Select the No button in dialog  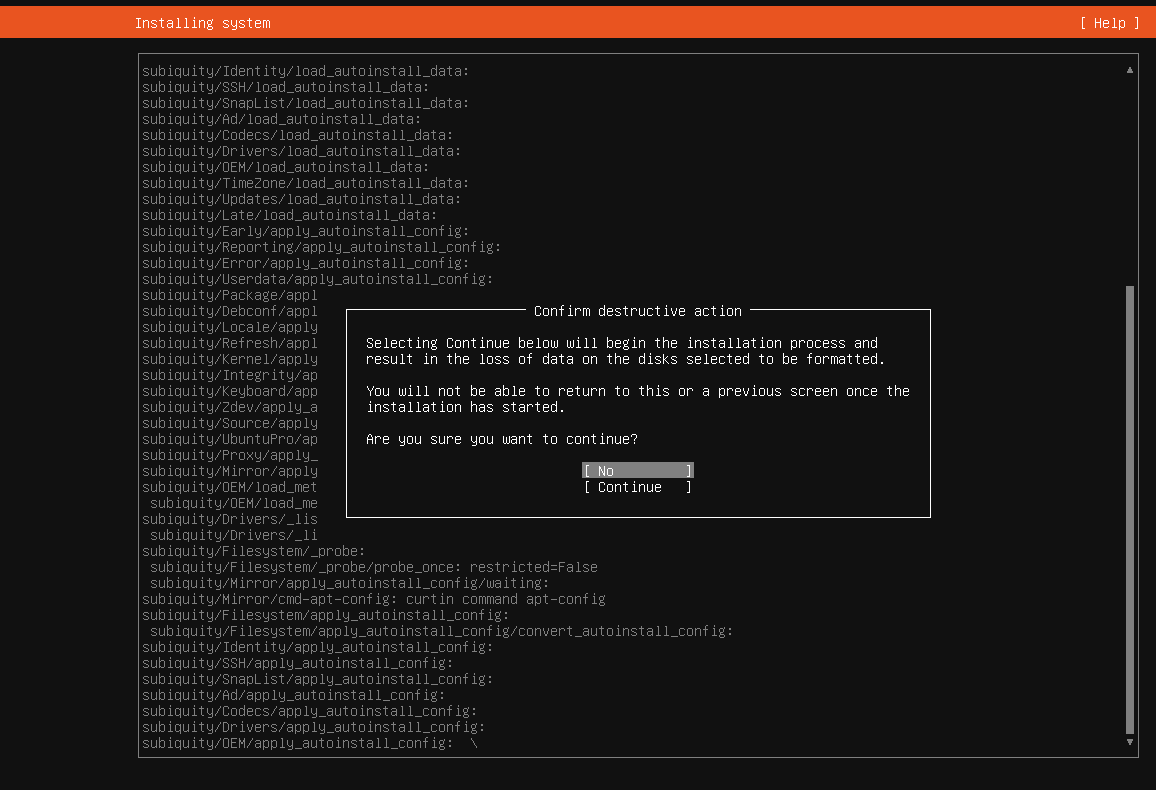pyautogui.click(x=637, y=471)
